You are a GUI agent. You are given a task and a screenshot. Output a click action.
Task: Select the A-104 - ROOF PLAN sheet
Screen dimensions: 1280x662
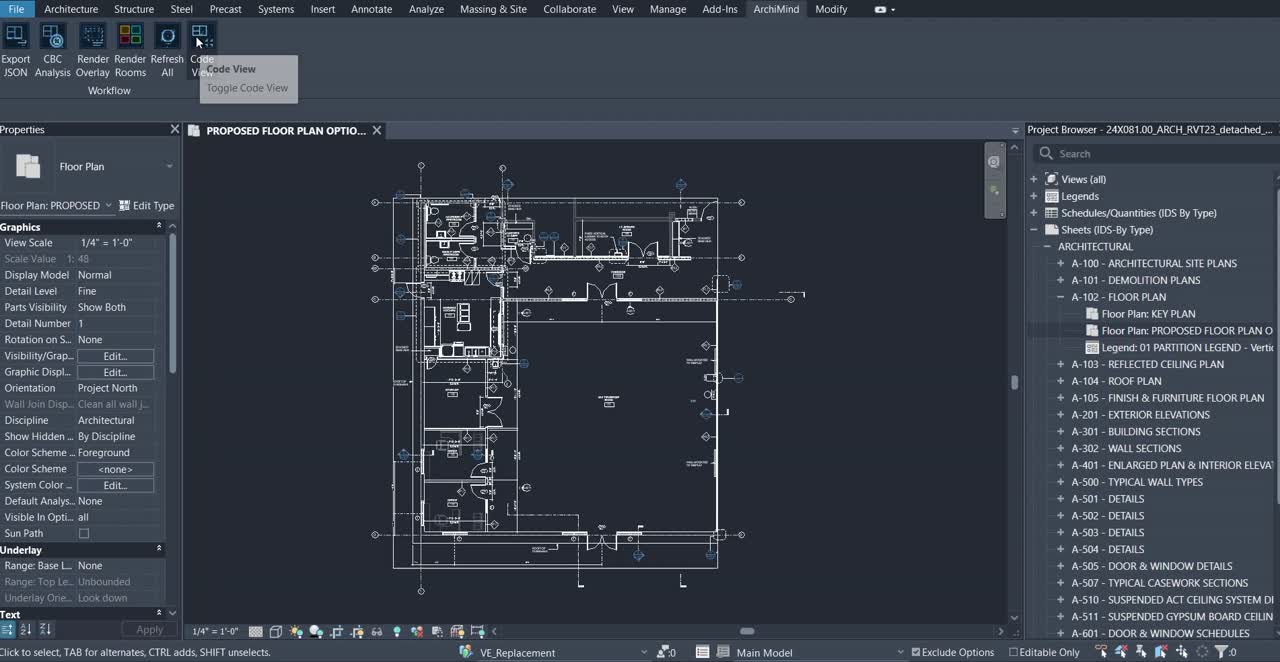tap(1116, 381)
